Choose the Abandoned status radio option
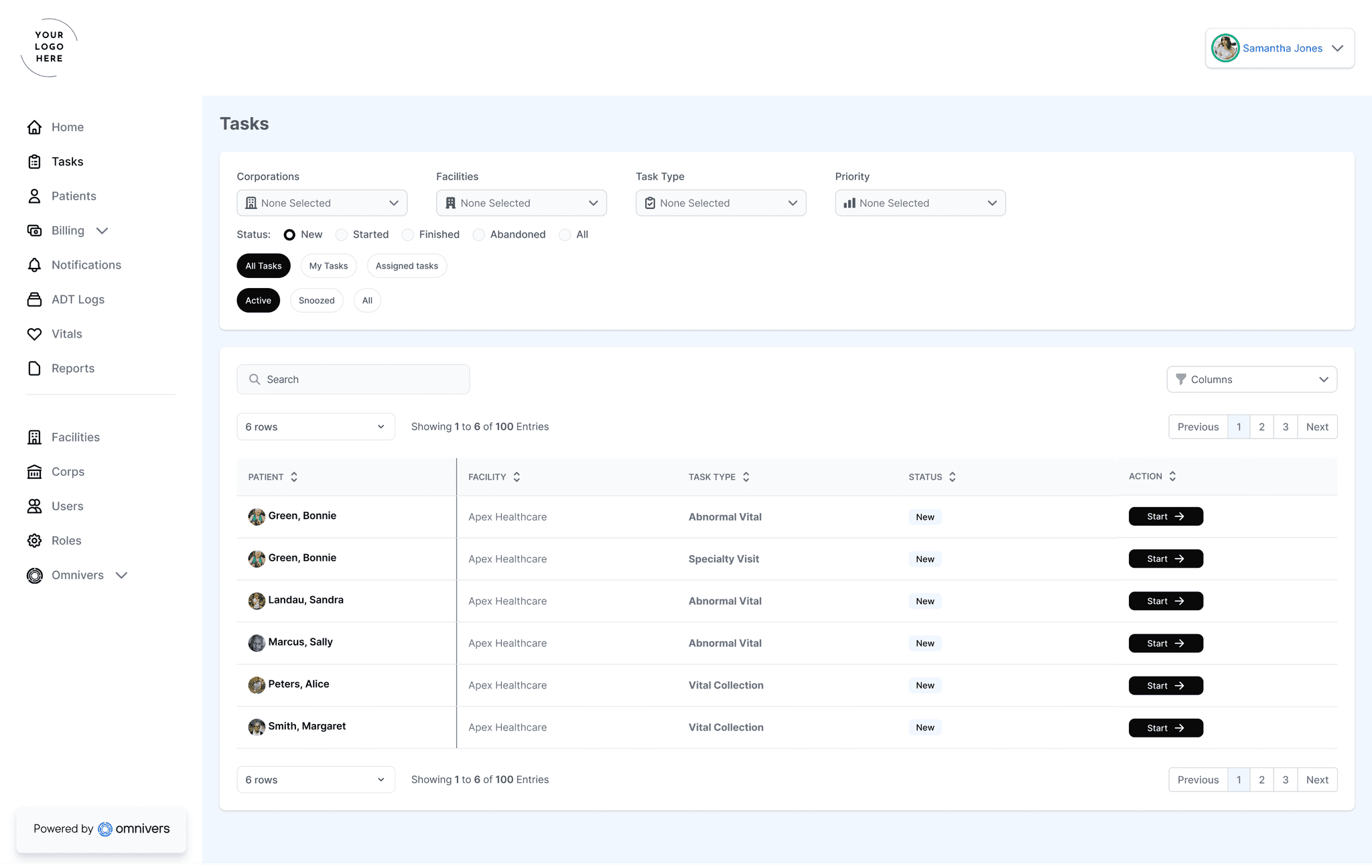1372x868 pixels. (479, 234)
